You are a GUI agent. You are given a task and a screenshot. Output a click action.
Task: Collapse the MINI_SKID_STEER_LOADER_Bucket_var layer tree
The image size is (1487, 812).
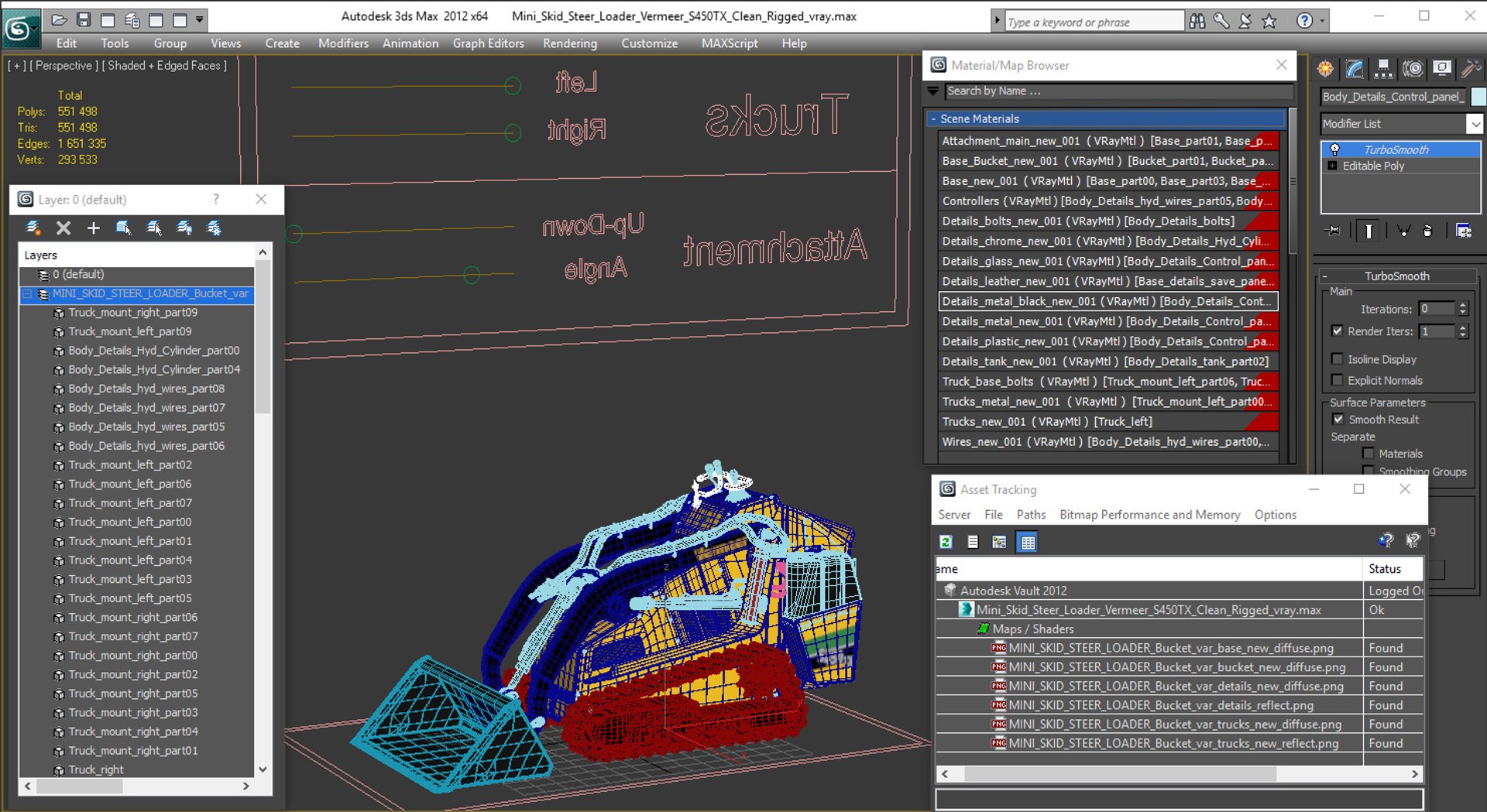[28, 293]
